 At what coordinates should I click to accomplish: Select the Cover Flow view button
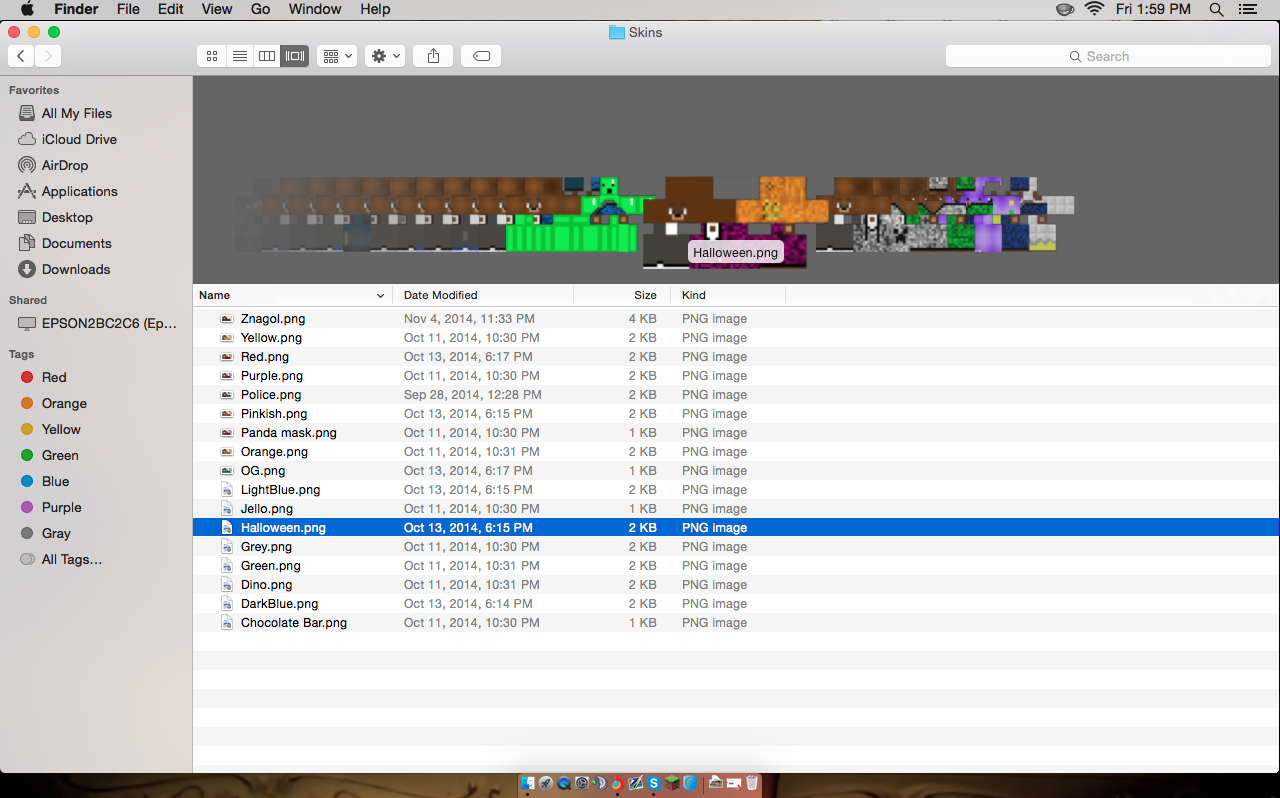pos(295,56)
